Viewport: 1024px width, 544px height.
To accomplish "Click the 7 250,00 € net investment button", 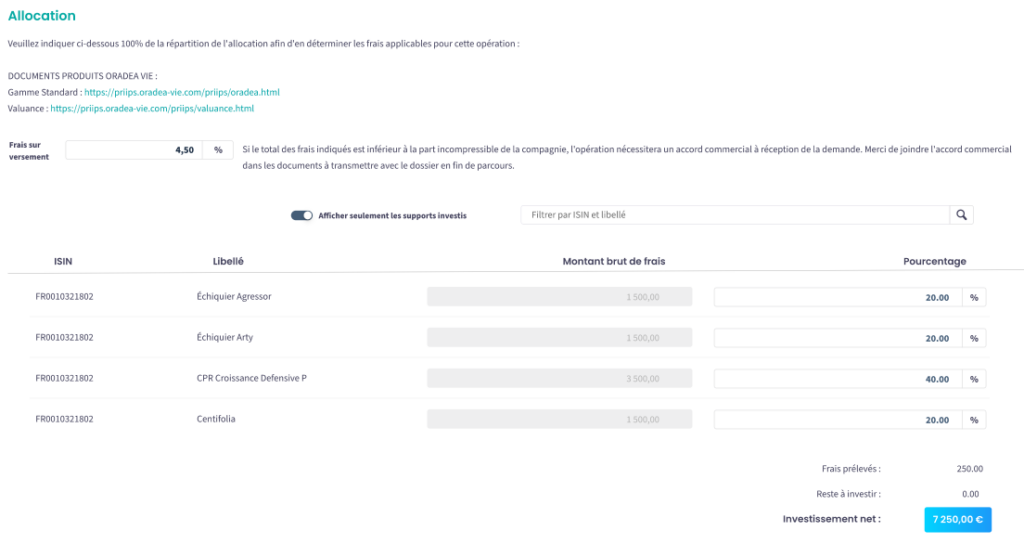I will click(x=958, y=520).
